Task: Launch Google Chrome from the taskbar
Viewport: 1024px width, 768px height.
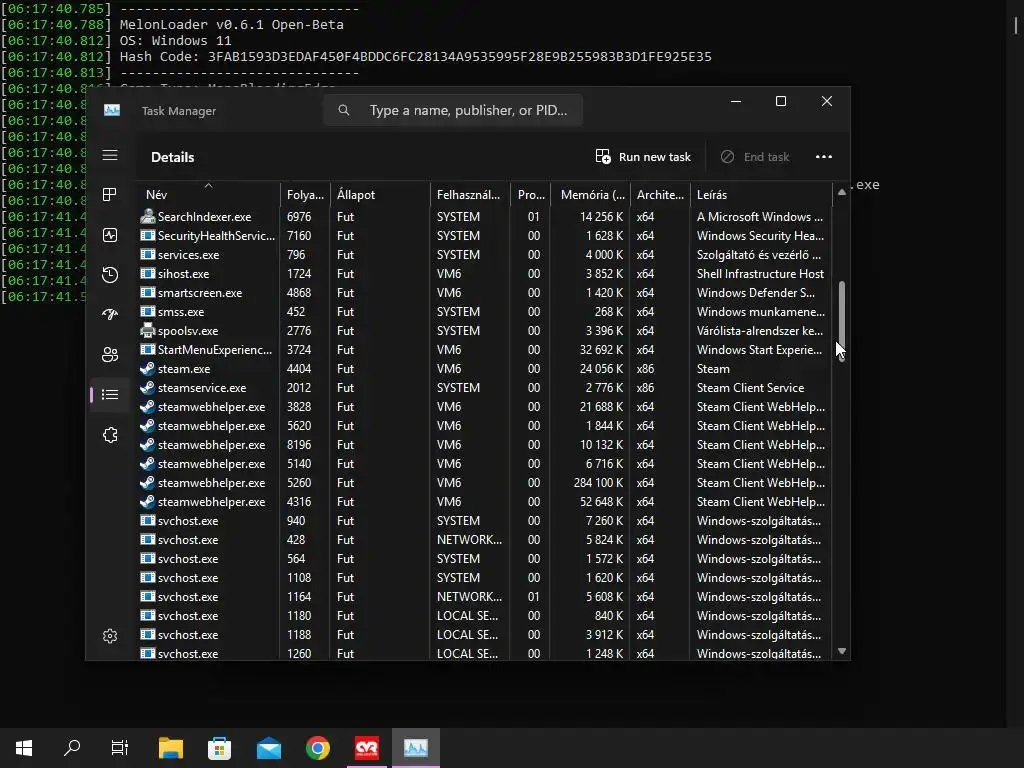Action: (317, 748)
